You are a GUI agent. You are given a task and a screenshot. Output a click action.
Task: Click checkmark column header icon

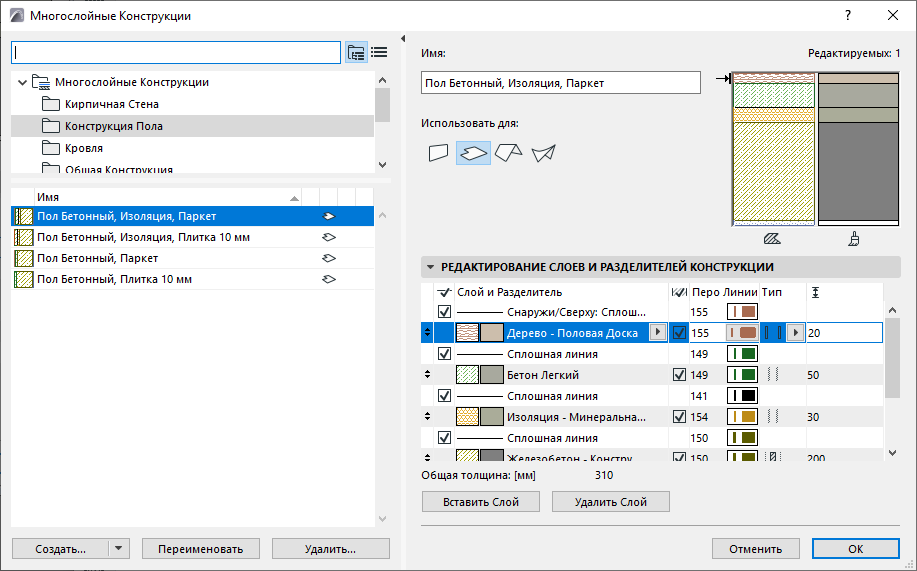[444, 292]
